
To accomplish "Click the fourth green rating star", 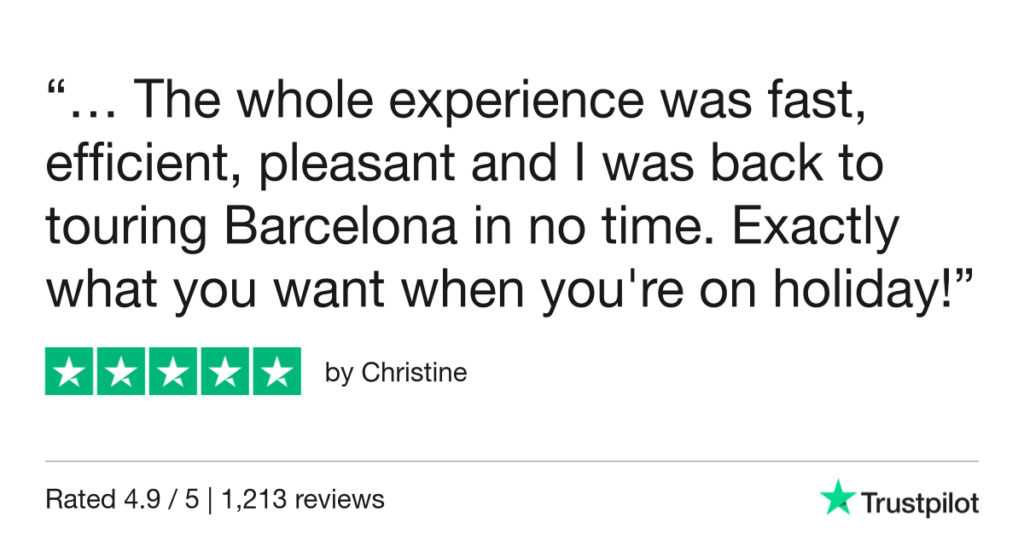I will coord(224,372).
